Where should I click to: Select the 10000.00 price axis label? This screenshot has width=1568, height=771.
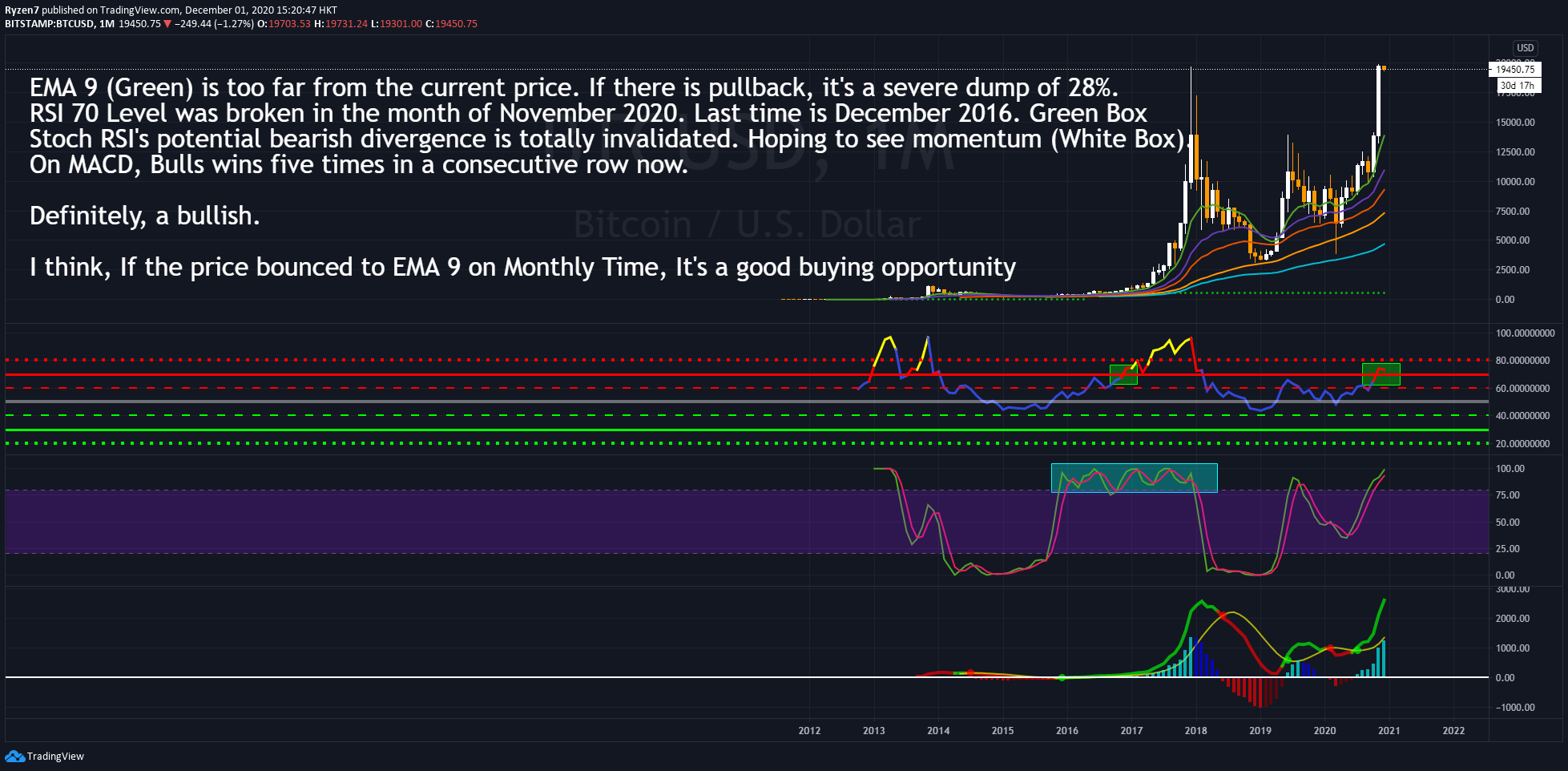[1515, 182]
